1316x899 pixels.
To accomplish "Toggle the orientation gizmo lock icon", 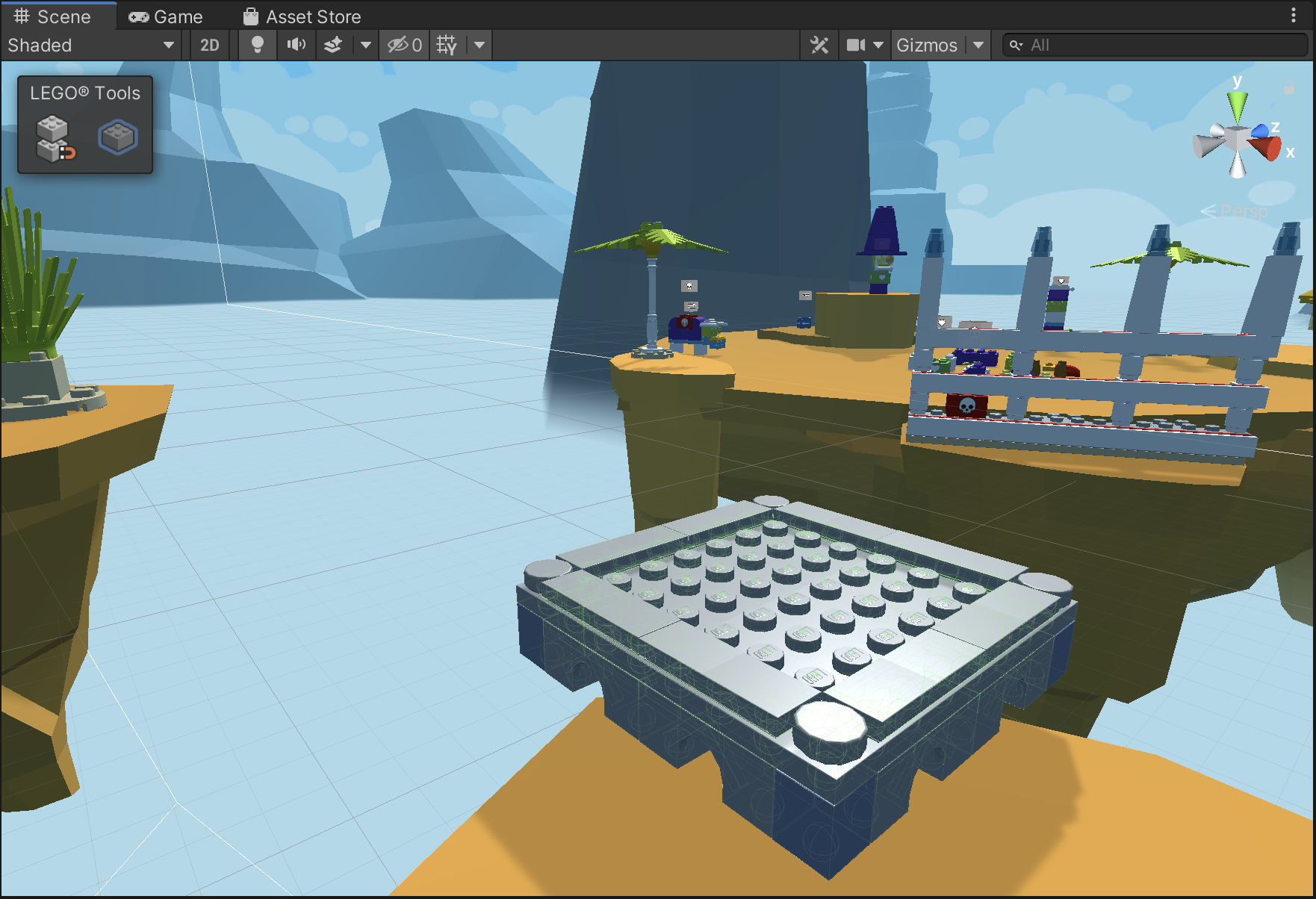I will 1289,88.
